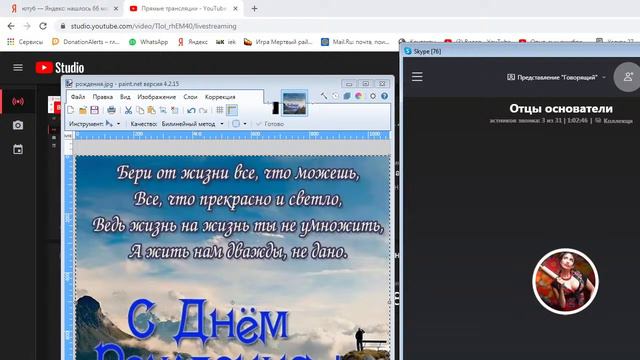Select the Stream live icon in Studio sidebar
Viewport: 640px width, 360px height.
(x=18, y=101)
